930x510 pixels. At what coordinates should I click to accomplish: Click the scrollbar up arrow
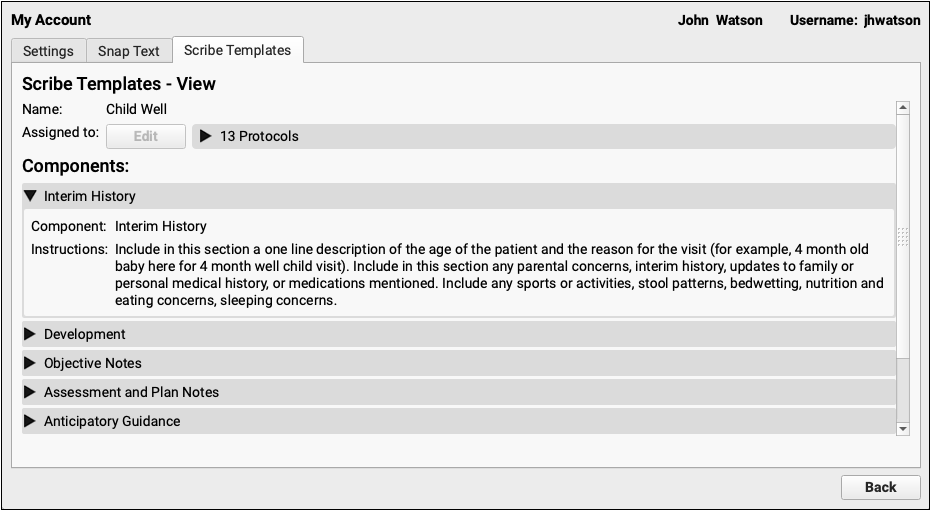coord(903,107)
